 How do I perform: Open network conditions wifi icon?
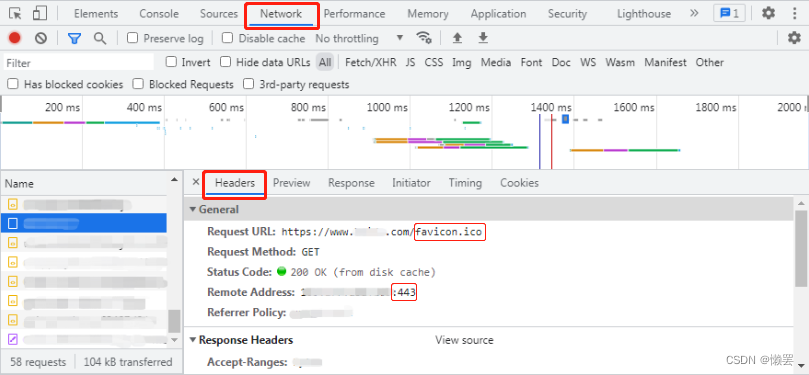pos(424,38)
